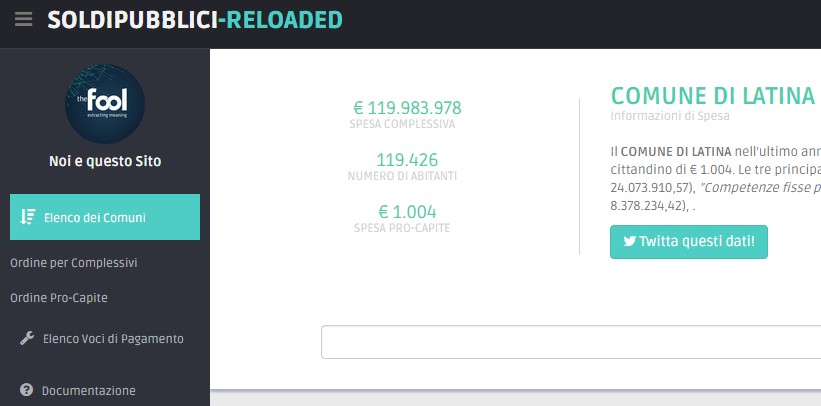Click the sort icon beside Elenco dei Comuni
Screen dimensions: 821x406
coord(28,217)
